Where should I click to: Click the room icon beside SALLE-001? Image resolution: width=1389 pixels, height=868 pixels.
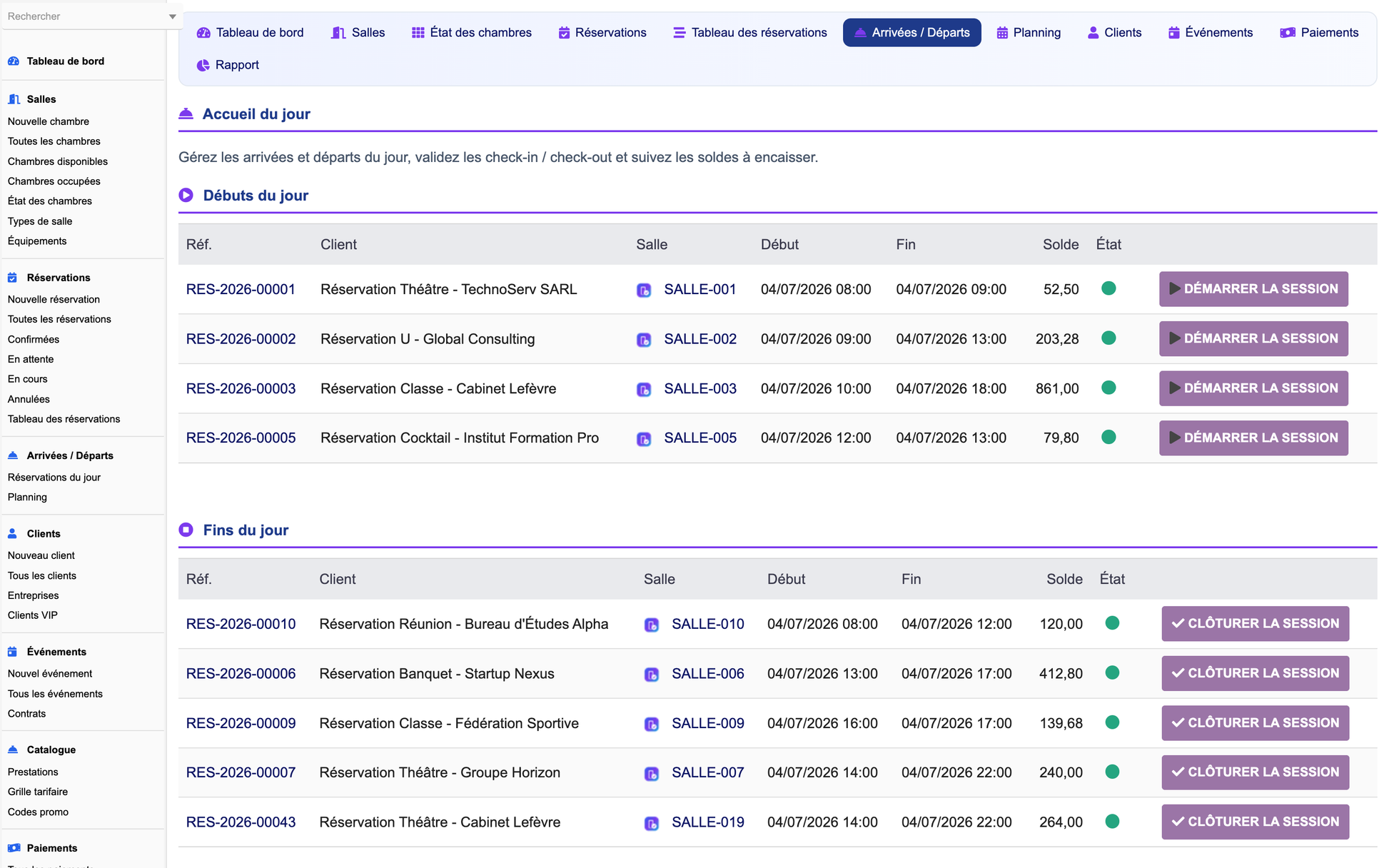pos(644,290)
